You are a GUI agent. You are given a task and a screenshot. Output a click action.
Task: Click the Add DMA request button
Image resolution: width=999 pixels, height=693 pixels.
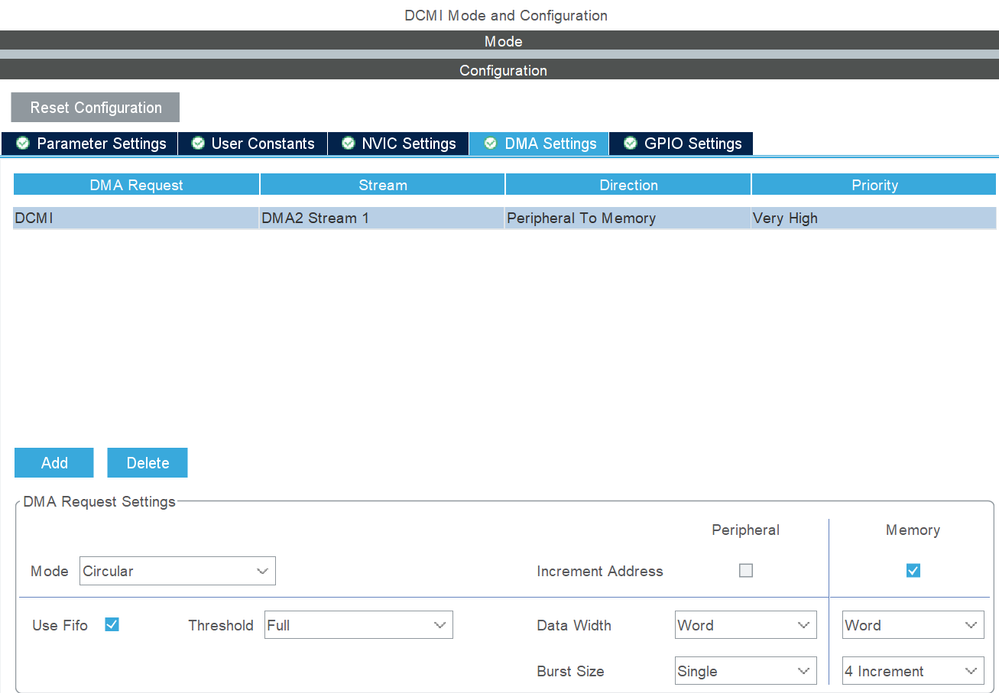[54, 462]
